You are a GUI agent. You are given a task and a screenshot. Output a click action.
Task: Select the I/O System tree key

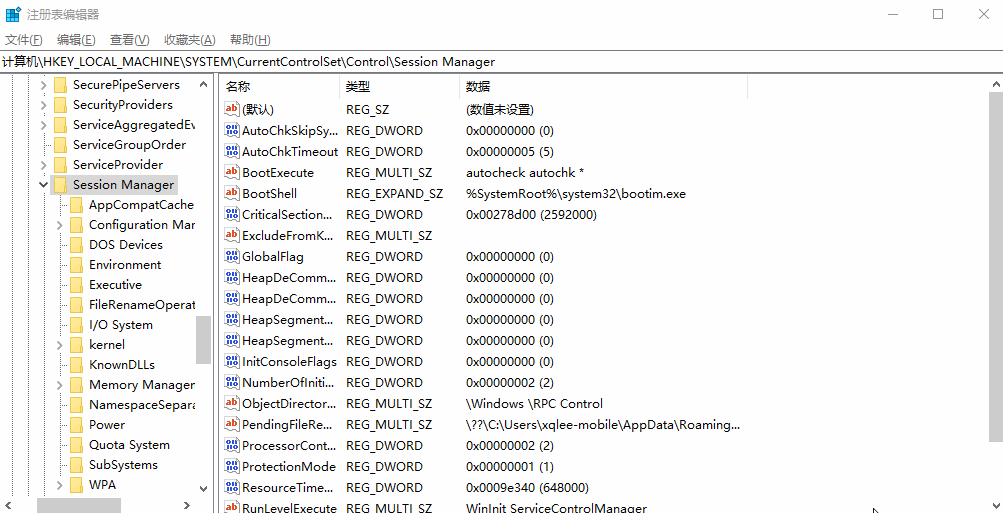tap(121, 325)
